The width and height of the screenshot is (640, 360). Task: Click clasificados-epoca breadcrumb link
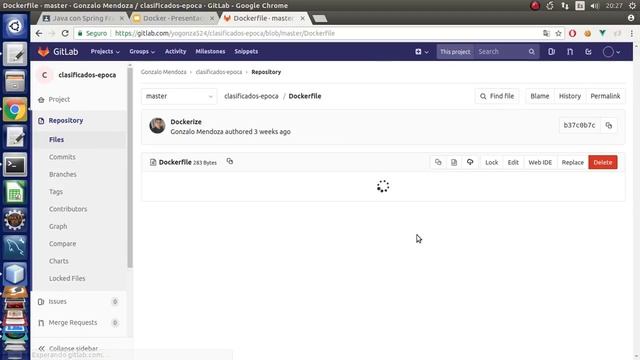219,72
